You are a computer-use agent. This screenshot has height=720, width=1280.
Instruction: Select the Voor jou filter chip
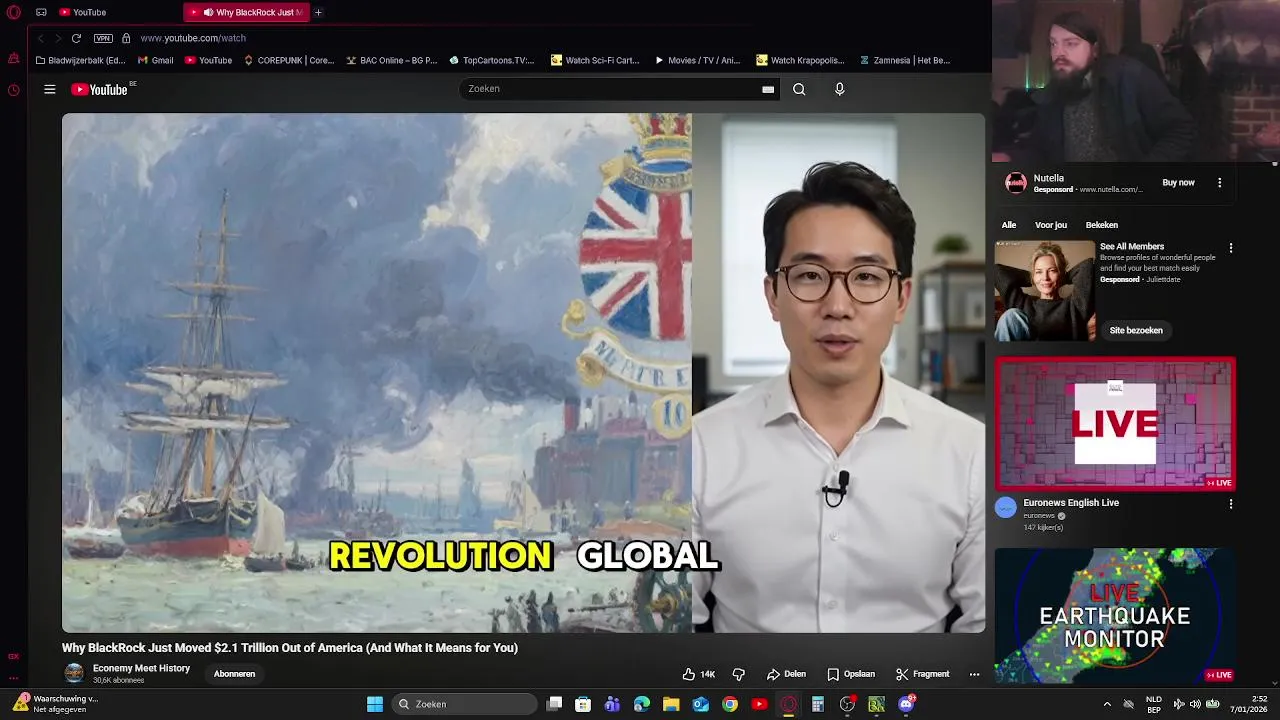[x=1051, y=225]
